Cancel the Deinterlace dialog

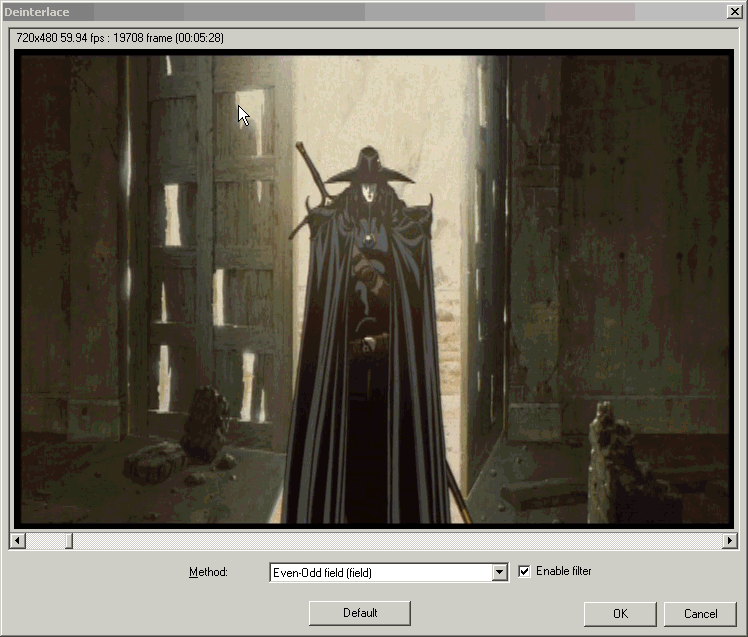(700, 614)
